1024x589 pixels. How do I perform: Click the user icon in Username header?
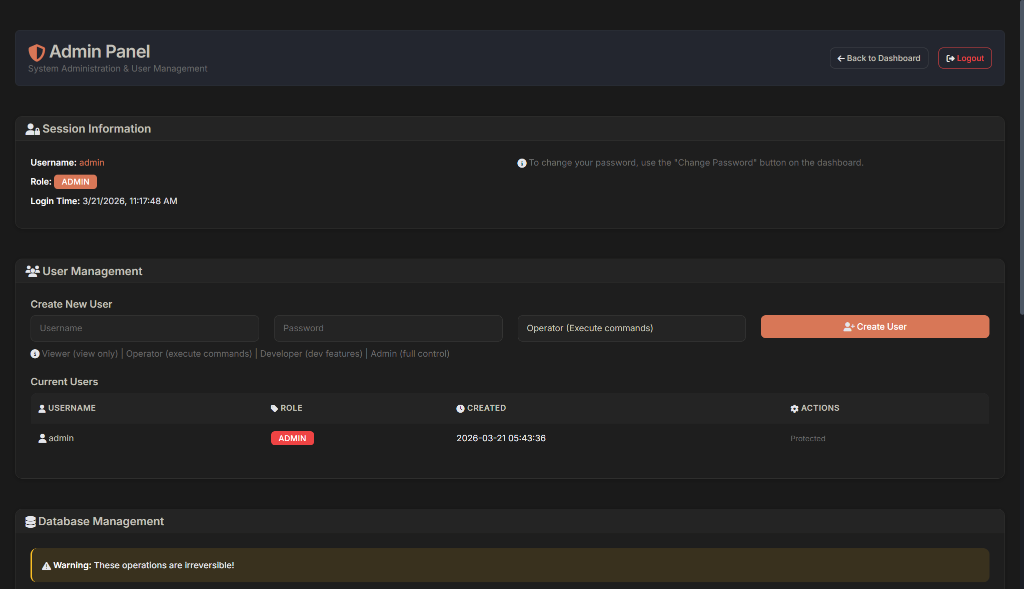click(x=42, y=409)
